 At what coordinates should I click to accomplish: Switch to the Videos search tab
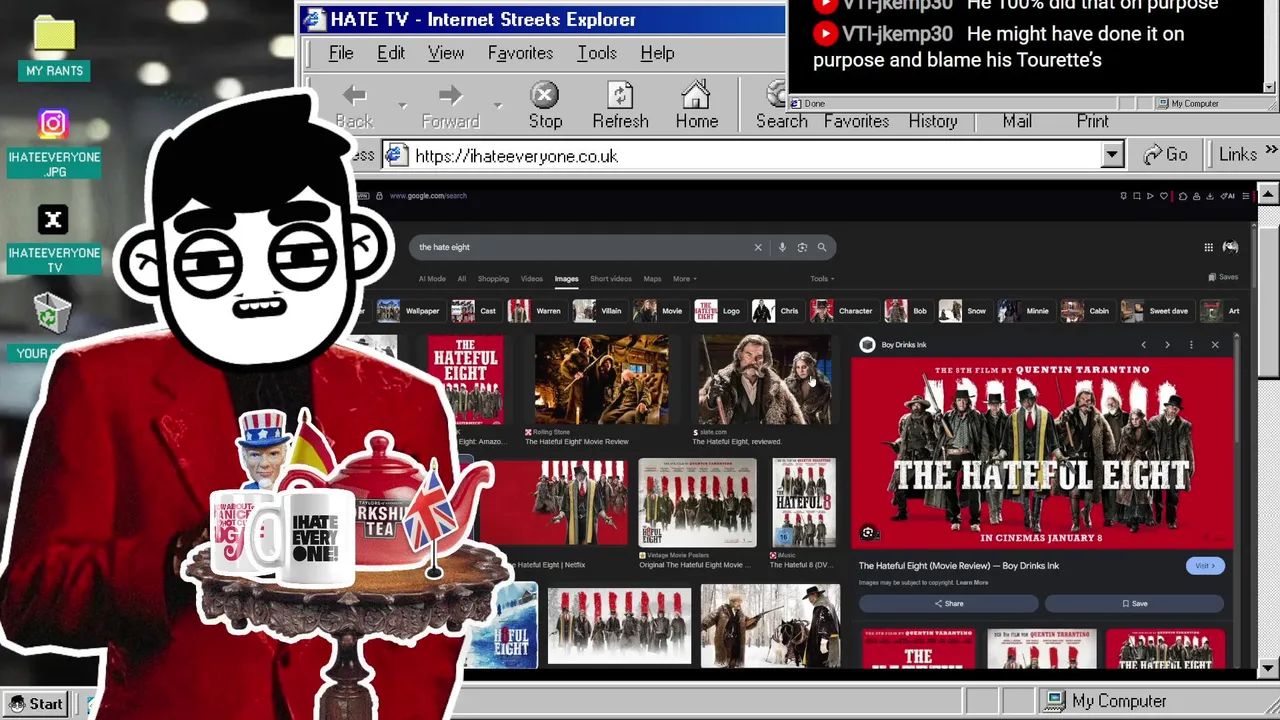click(x=531, y=279)
